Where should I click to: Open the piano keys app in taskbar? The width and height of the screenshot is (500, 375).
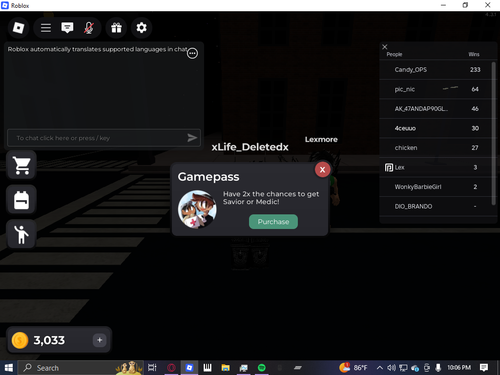click(207, 368)
